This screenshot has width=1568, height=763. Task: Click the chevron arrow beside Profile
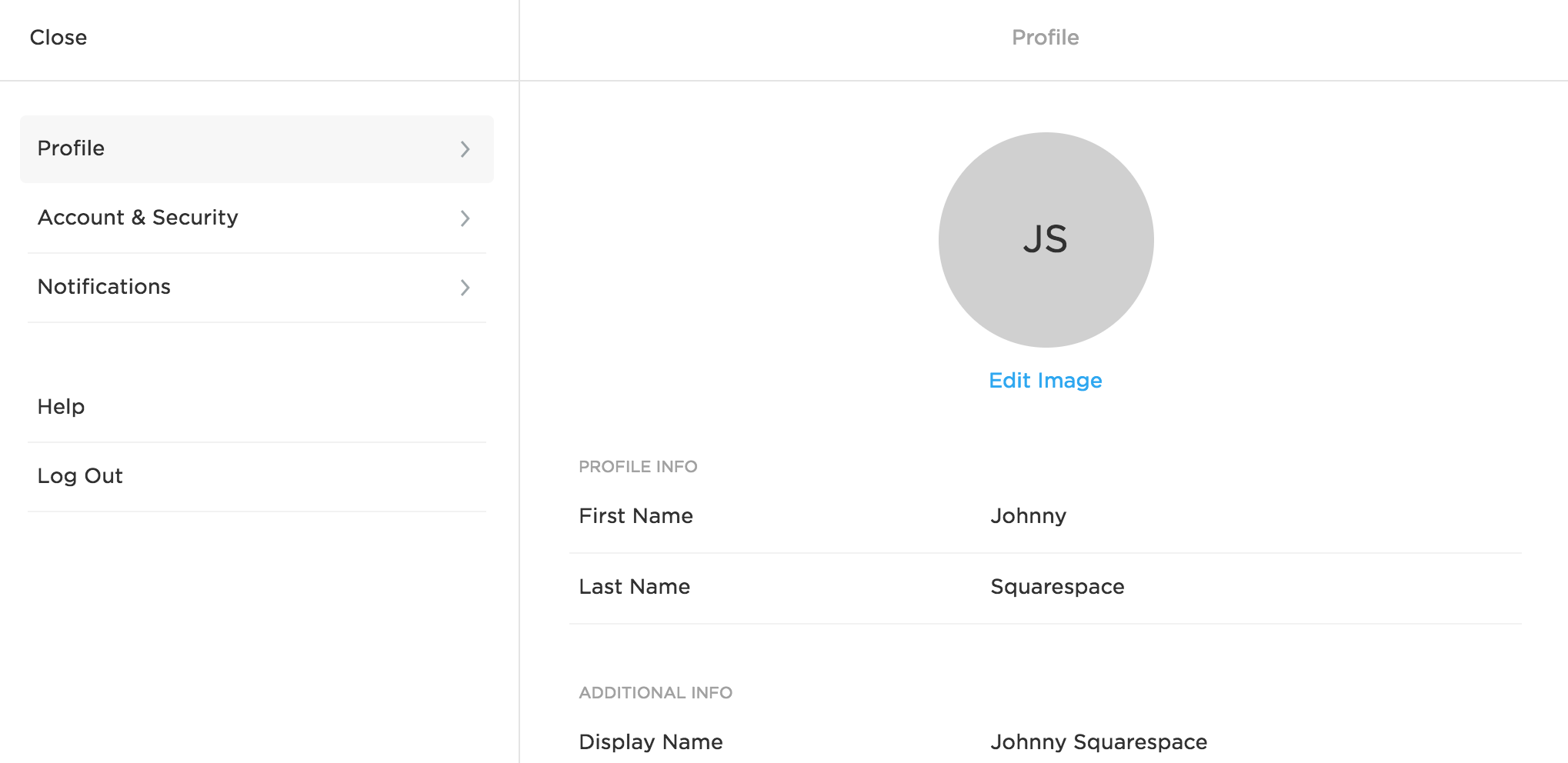(465, 149)
